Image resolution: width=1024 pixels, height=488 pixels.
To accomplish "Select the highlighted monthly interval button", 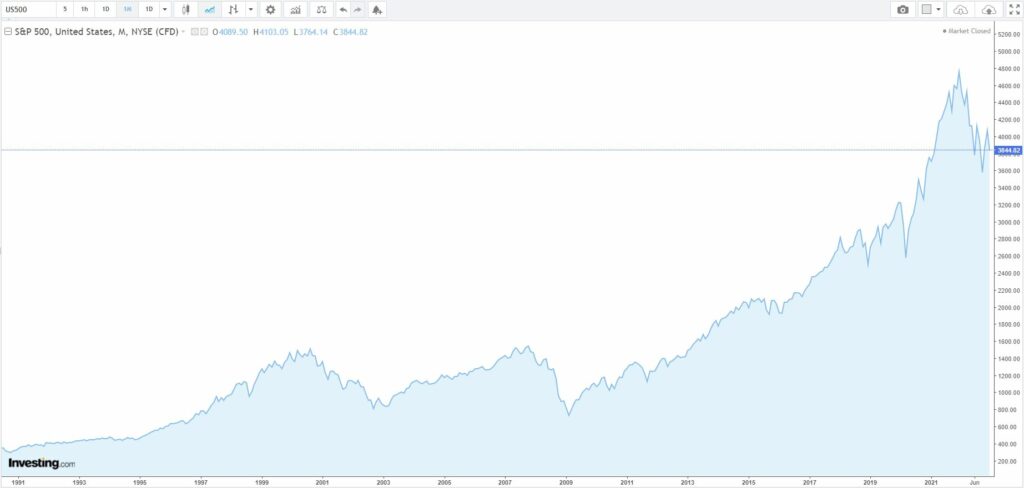I will (127, 9).
